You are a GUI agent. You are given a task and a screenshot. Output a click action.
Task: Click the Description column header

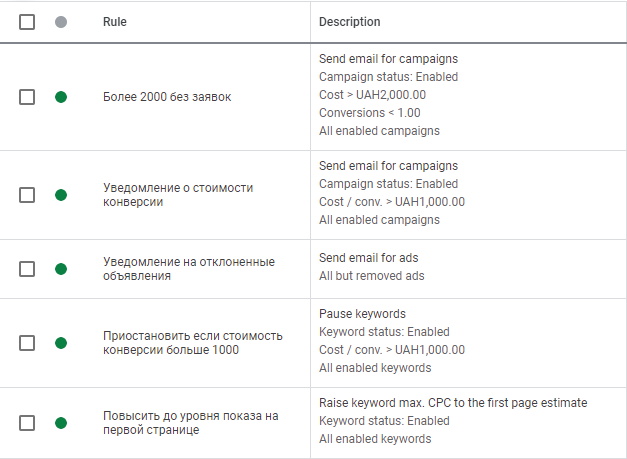tap(349, 22)
